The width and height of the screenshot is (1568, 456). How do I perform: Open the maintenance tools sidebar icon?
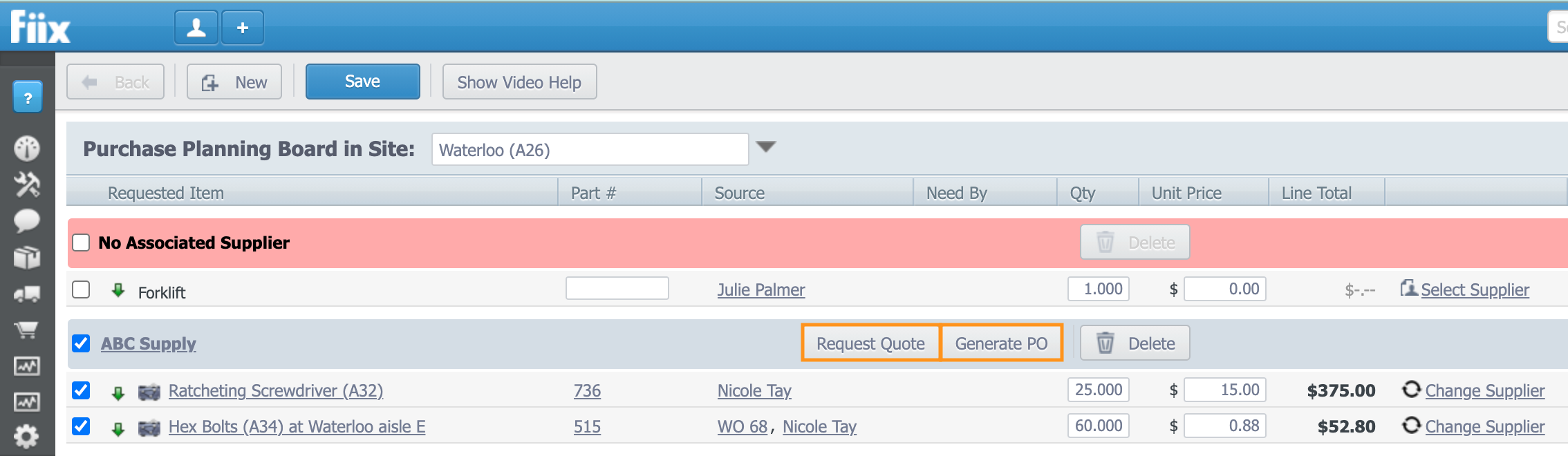(27, 184)
